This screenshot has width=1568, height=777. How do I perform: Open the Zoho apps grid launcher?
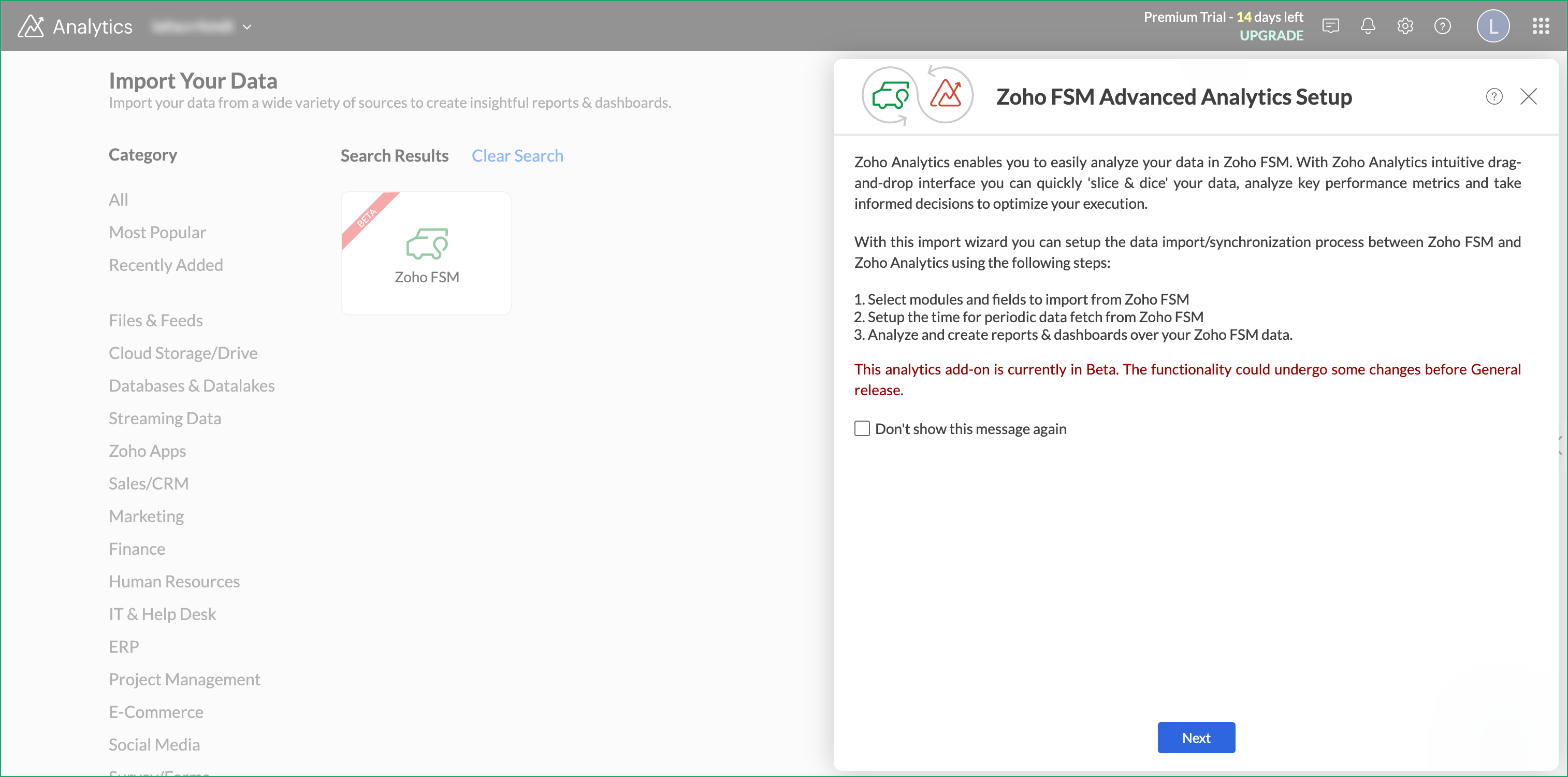[1541, 26]
